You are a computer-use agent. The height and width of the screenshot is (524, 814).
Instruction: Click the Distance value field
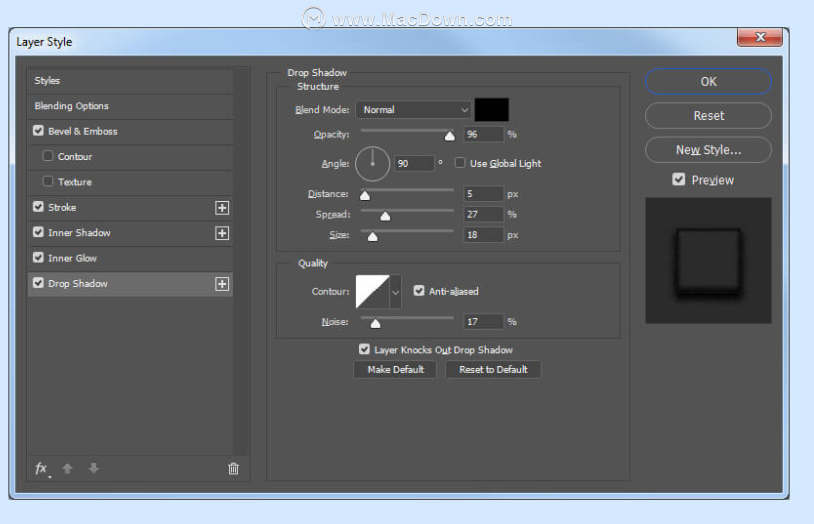(x=483, y=194)
